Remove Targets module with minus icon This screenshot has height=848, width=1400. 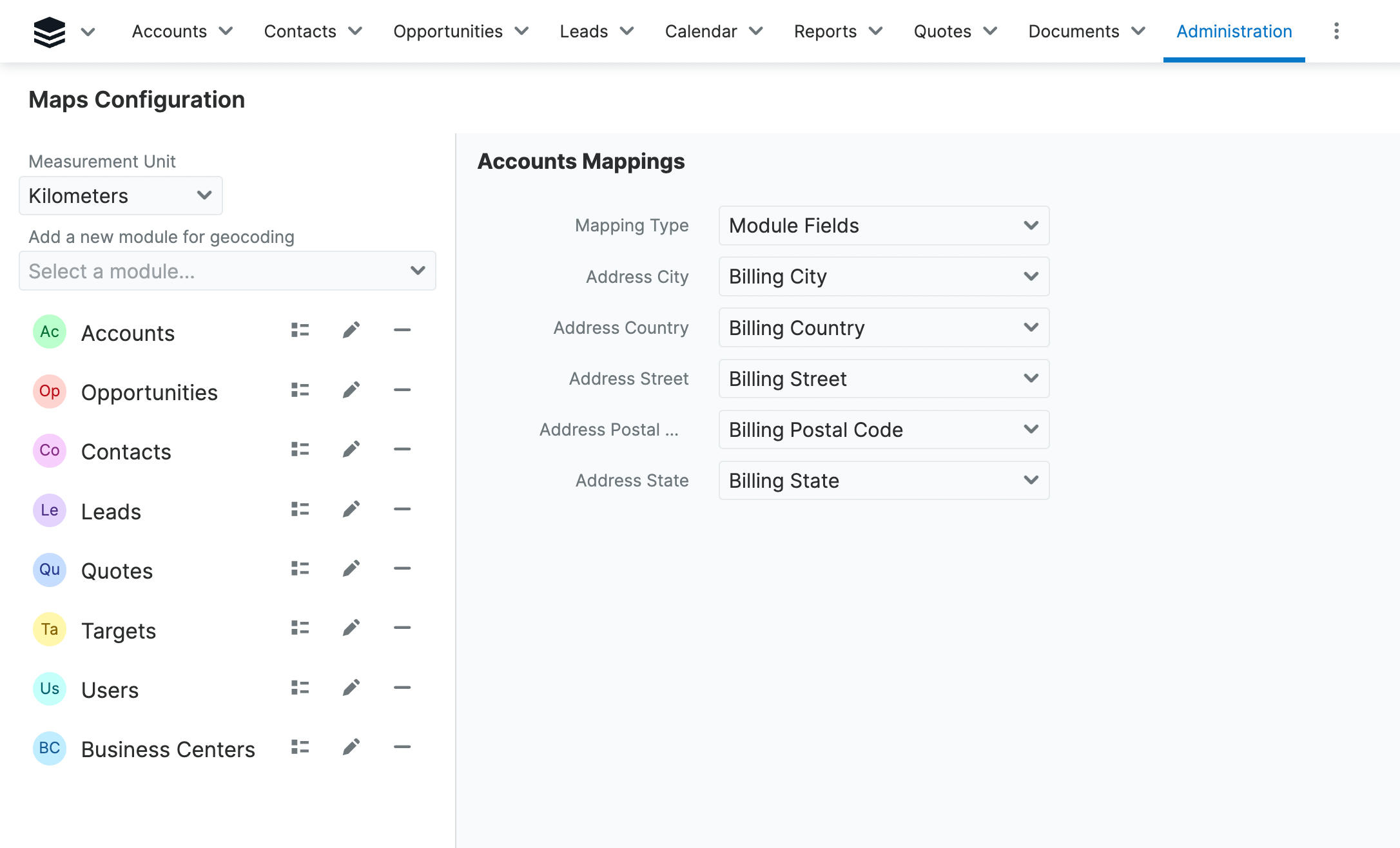click(x=402, y=628)
